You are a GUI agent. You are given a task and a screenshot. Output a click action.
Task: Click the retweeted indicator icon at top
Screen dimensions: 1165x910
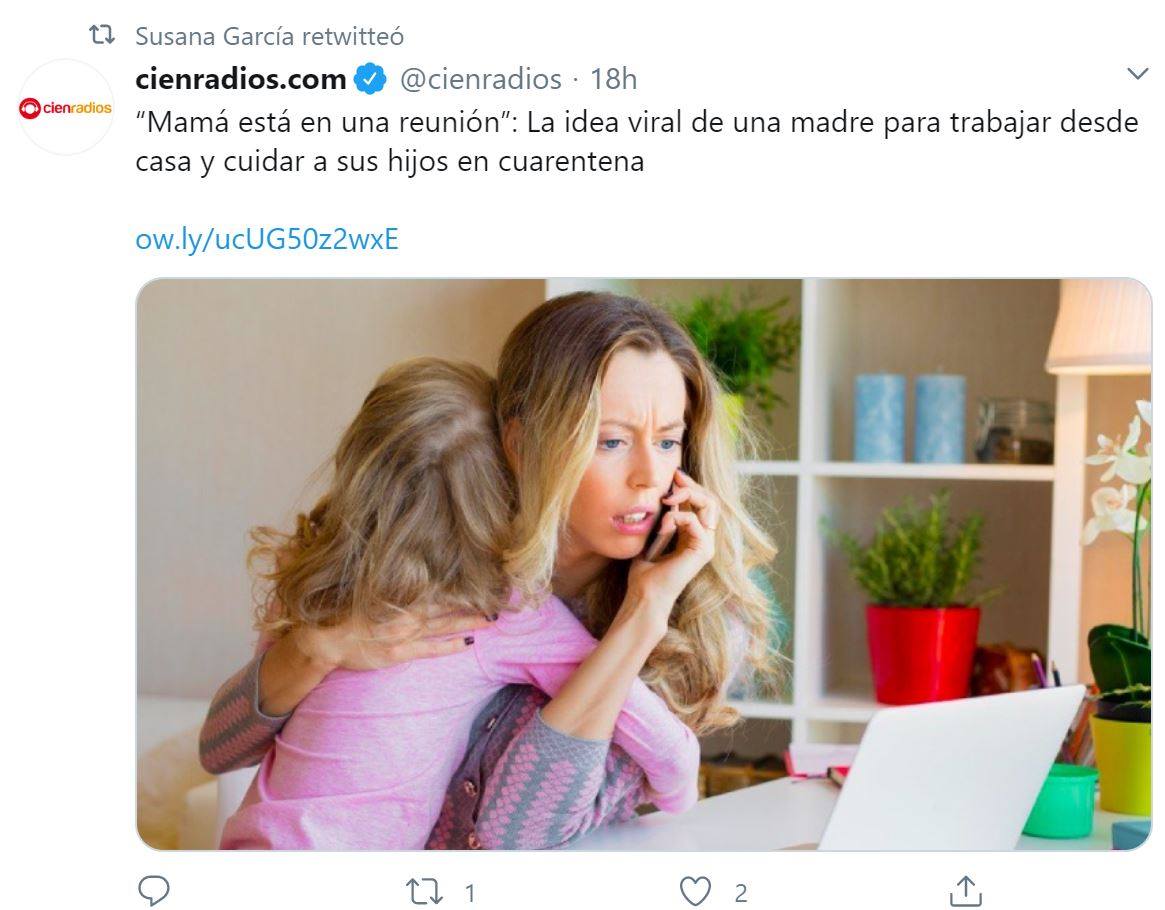tap(102, 35)
